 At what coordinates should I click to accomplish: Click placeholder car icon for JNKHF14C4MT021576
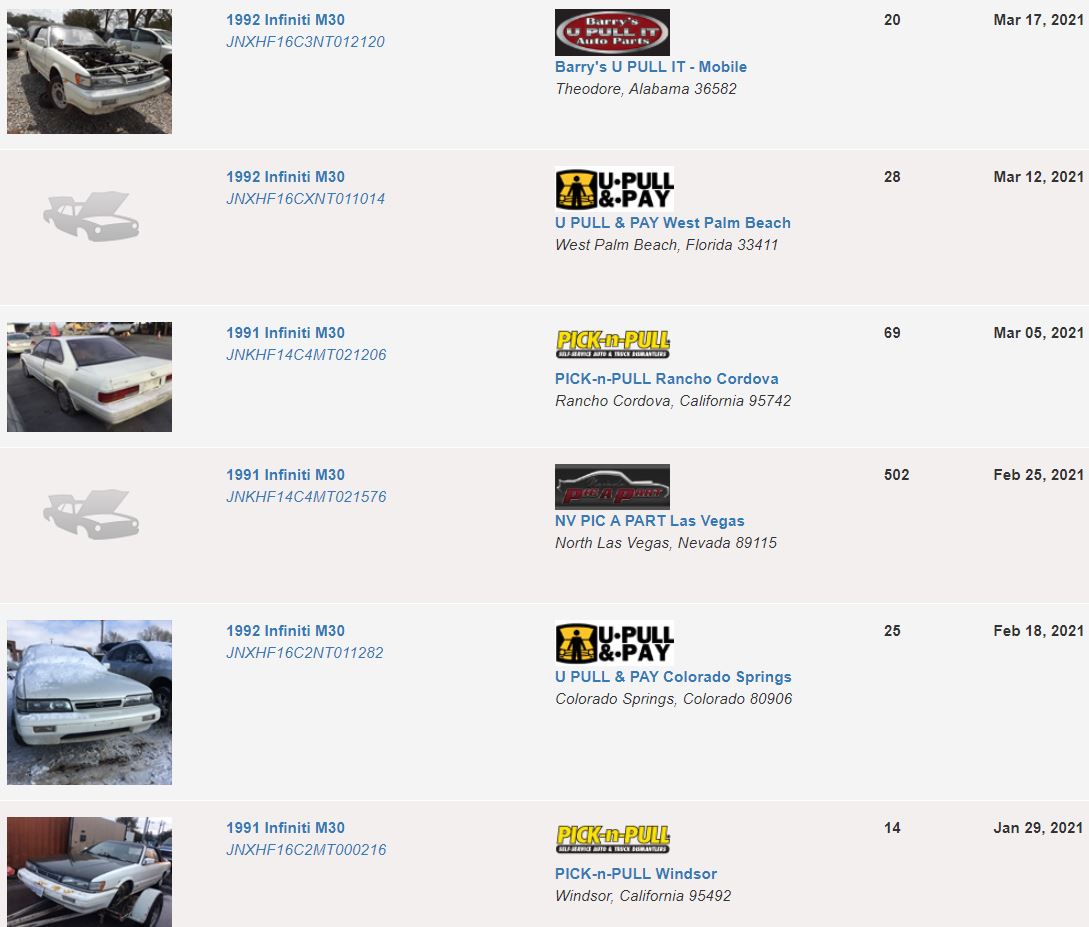(x=91, y=514)
